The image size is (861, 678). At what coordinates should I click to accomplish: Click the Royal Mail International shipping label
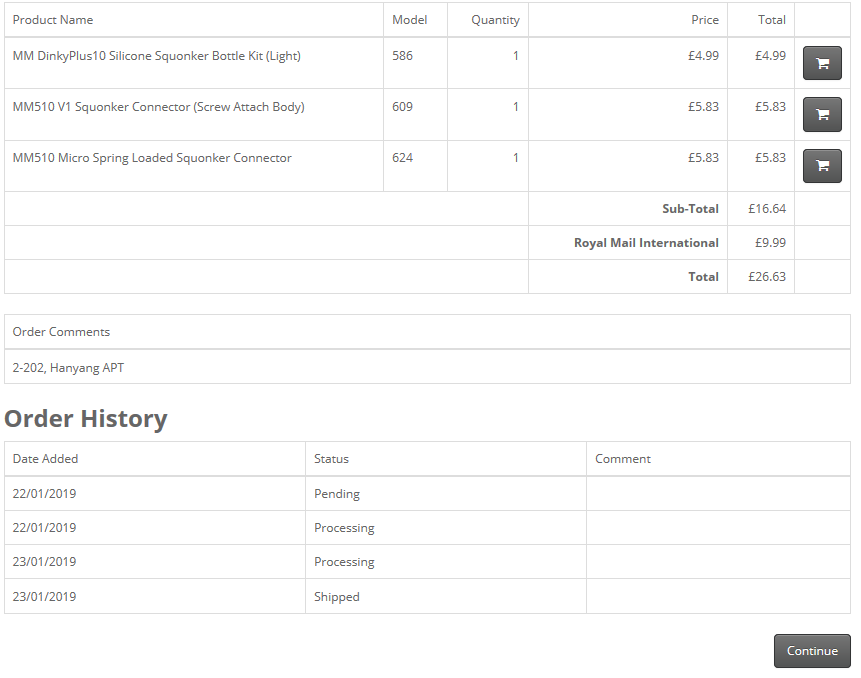tap(646, 243)
